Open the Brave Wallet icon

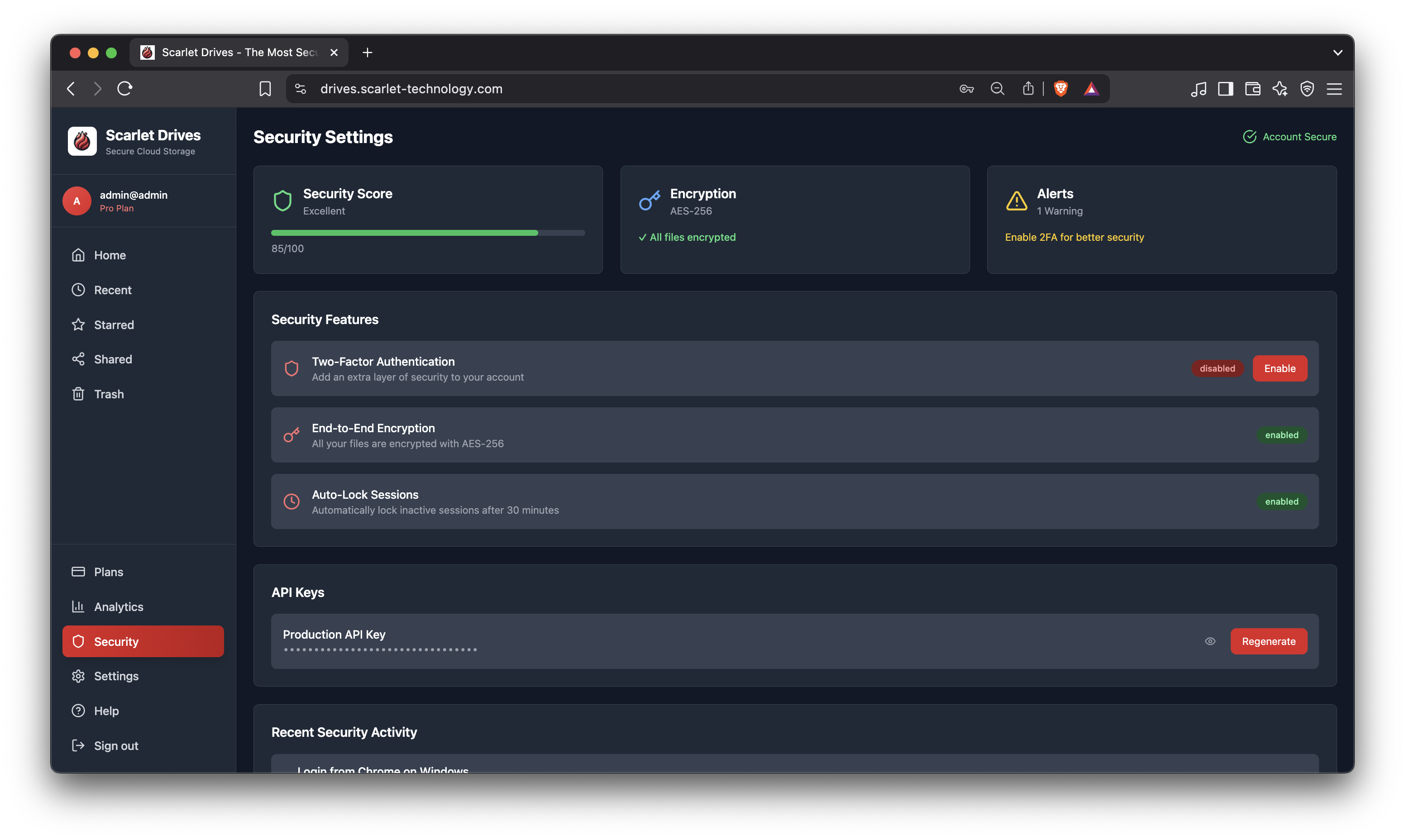pyautogui.click(x=1253, y=89)
